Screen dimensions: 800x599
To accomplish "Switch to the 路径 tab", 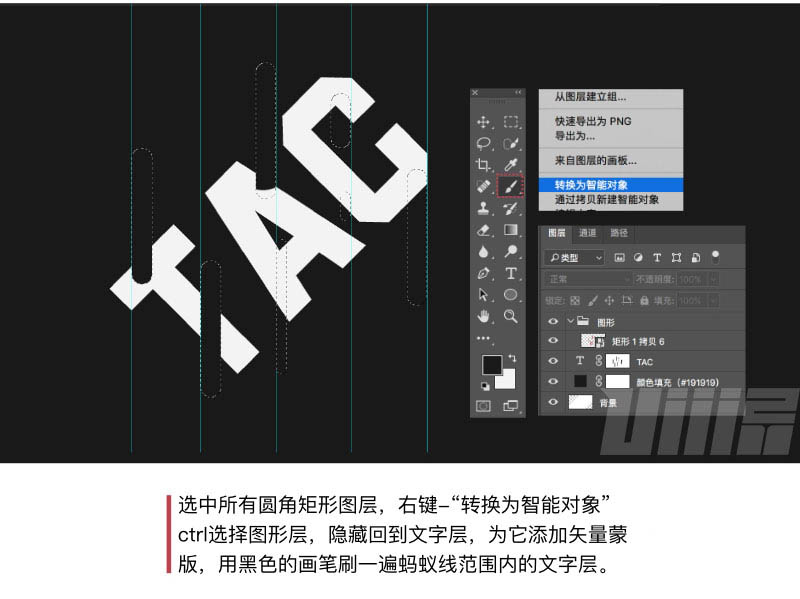I will [619, 233].
